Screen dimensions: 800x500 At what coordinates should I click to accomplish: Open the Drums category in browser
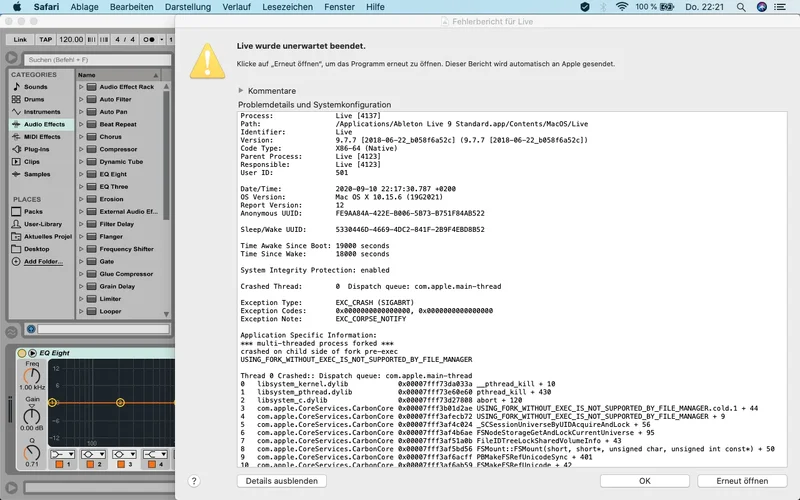click(x=33, y=99)
